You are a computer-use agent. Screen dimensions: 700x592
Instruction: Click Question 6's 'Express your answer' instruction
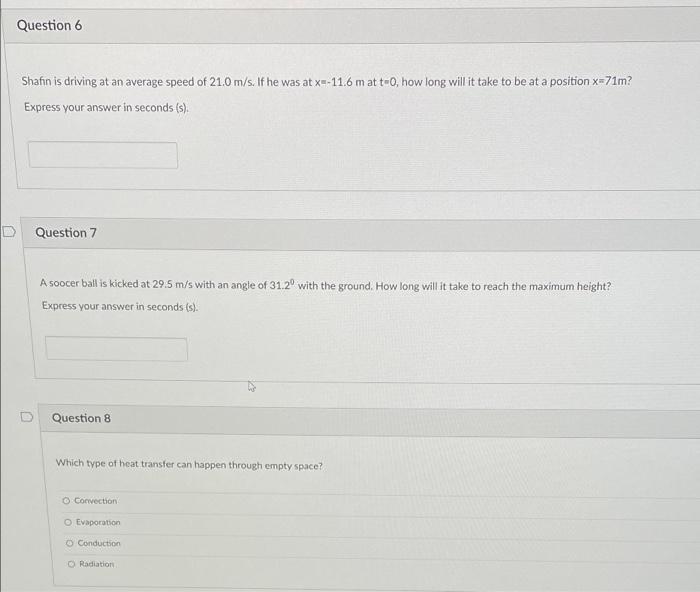click(106, 108)
